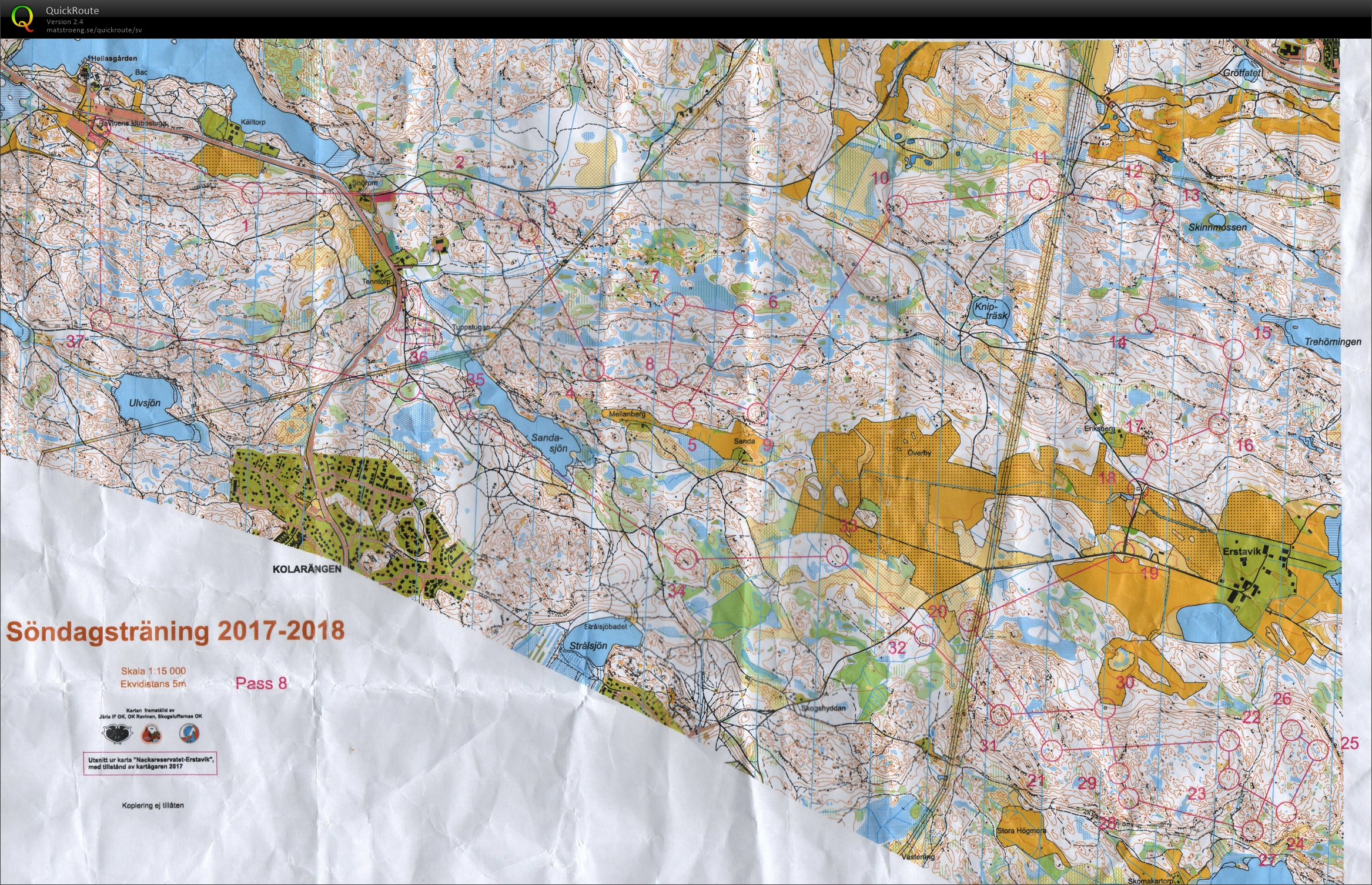Click the Ulvsjön lake label
This screenshot has height=885, width=1372.
(144, 403)
